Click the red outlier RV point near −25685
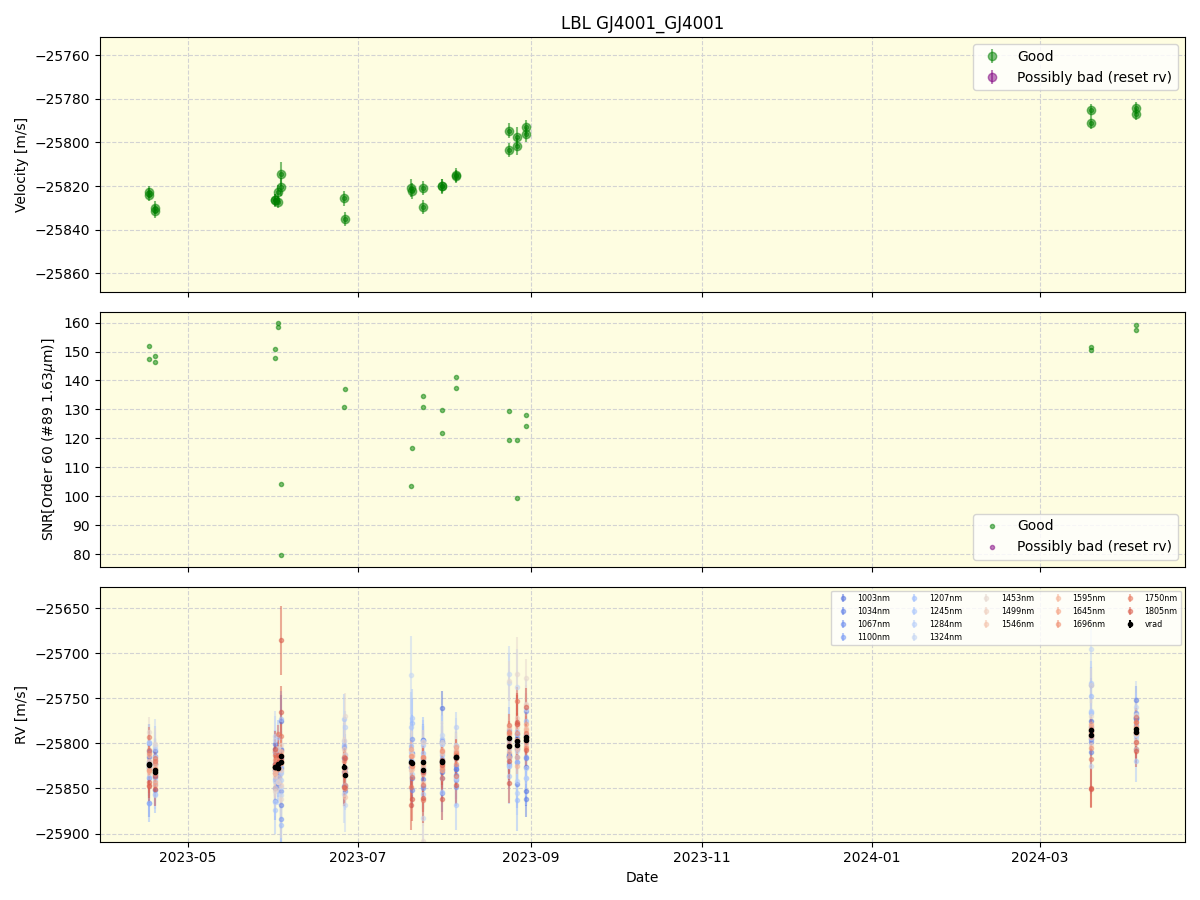The height and width of the screenshot is (900, 1200). pyautogui.click(x=281, y=640)
